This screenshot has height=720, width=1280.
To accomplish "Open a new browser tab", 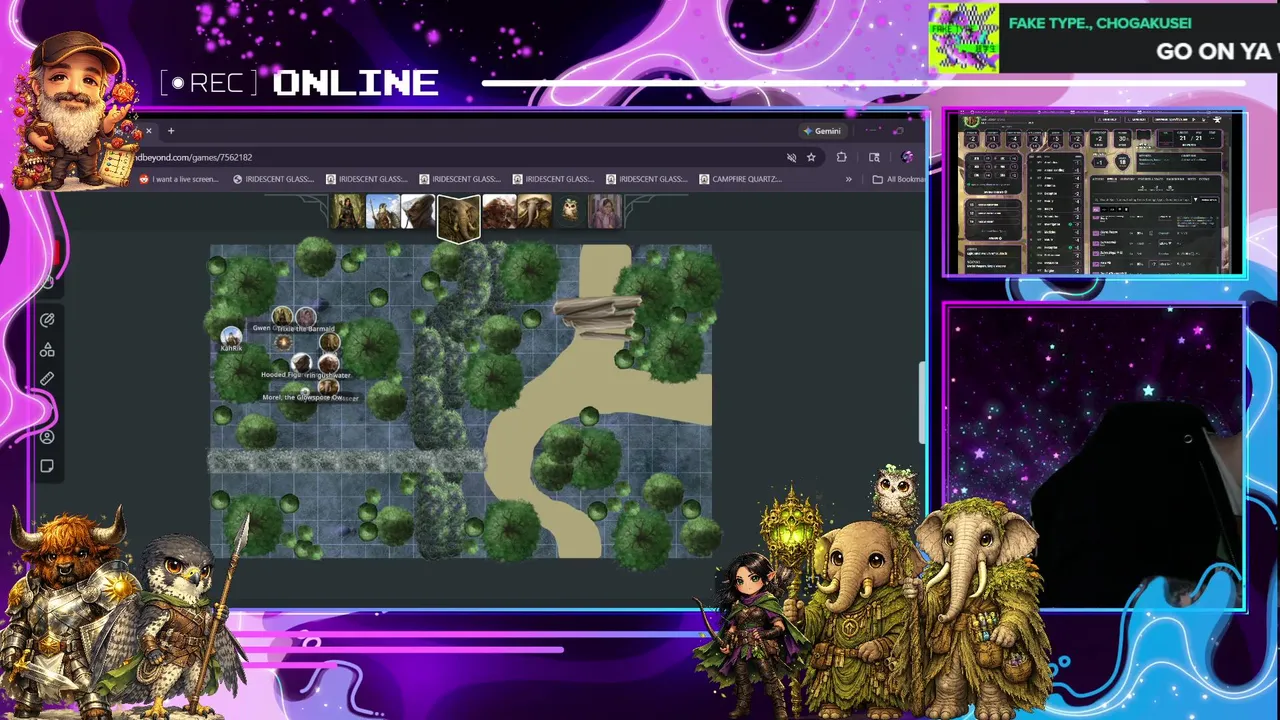I will coord(171,131).
